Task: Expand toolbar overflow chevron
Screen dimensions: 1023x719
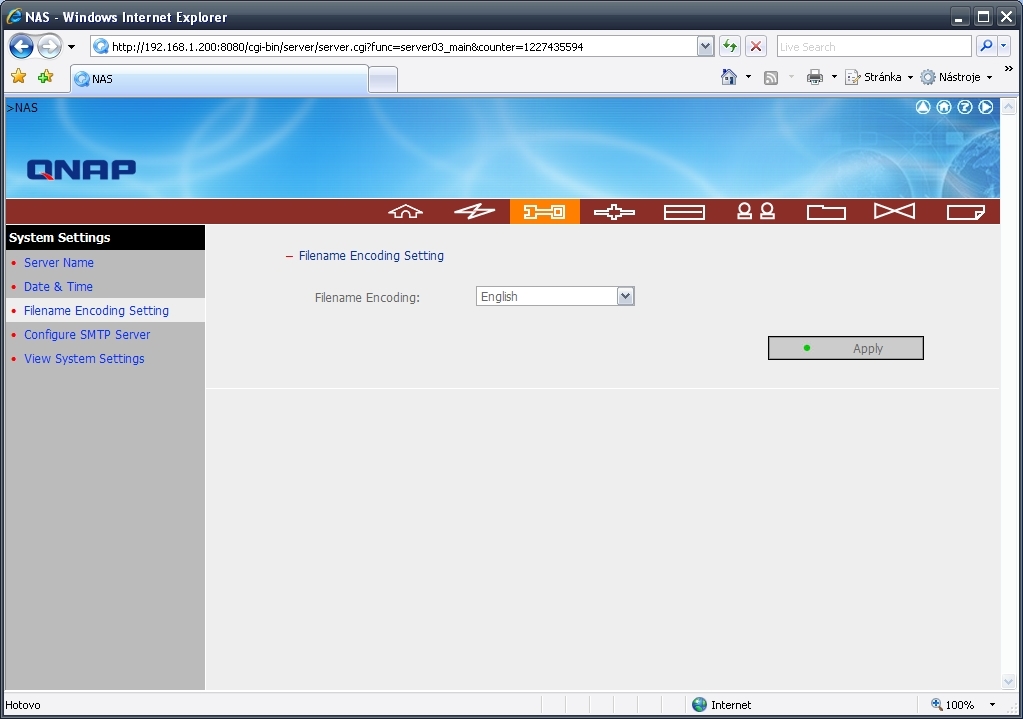Action: (x=1009, y=69)
